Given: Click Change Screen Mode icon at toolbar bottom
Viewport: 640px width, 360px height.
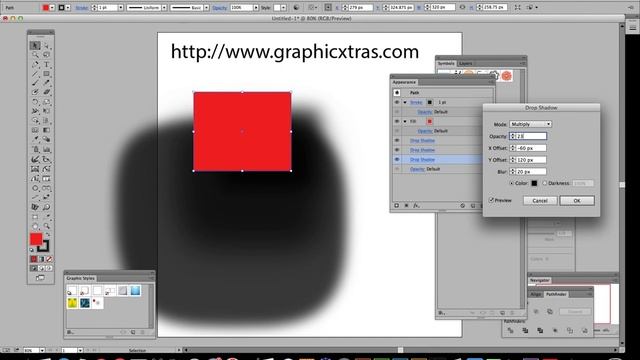Looking at the screenshot, I should tap(40, 278).
